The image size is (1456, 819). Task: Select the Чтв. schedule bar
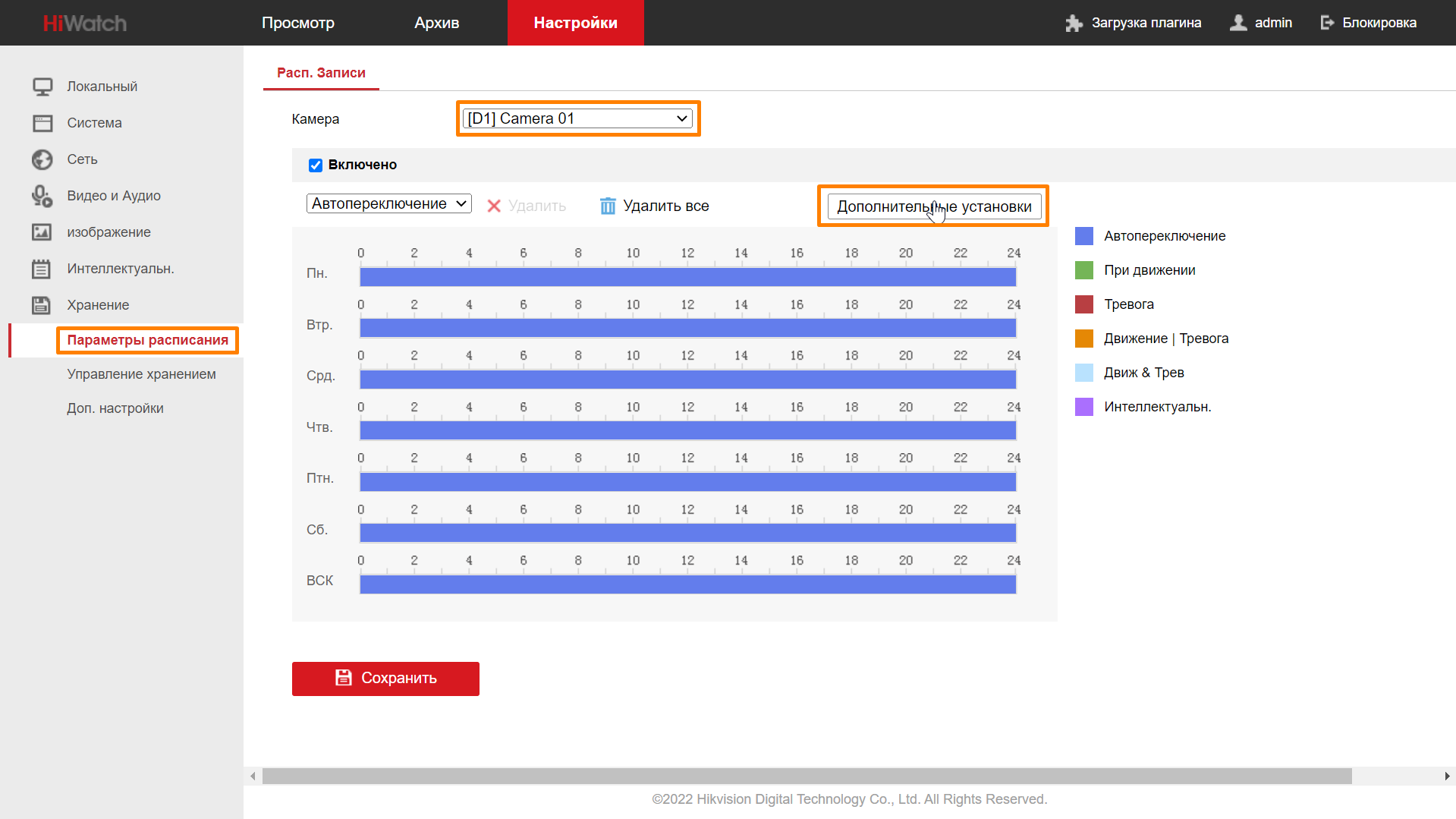(x=687, y=430)
